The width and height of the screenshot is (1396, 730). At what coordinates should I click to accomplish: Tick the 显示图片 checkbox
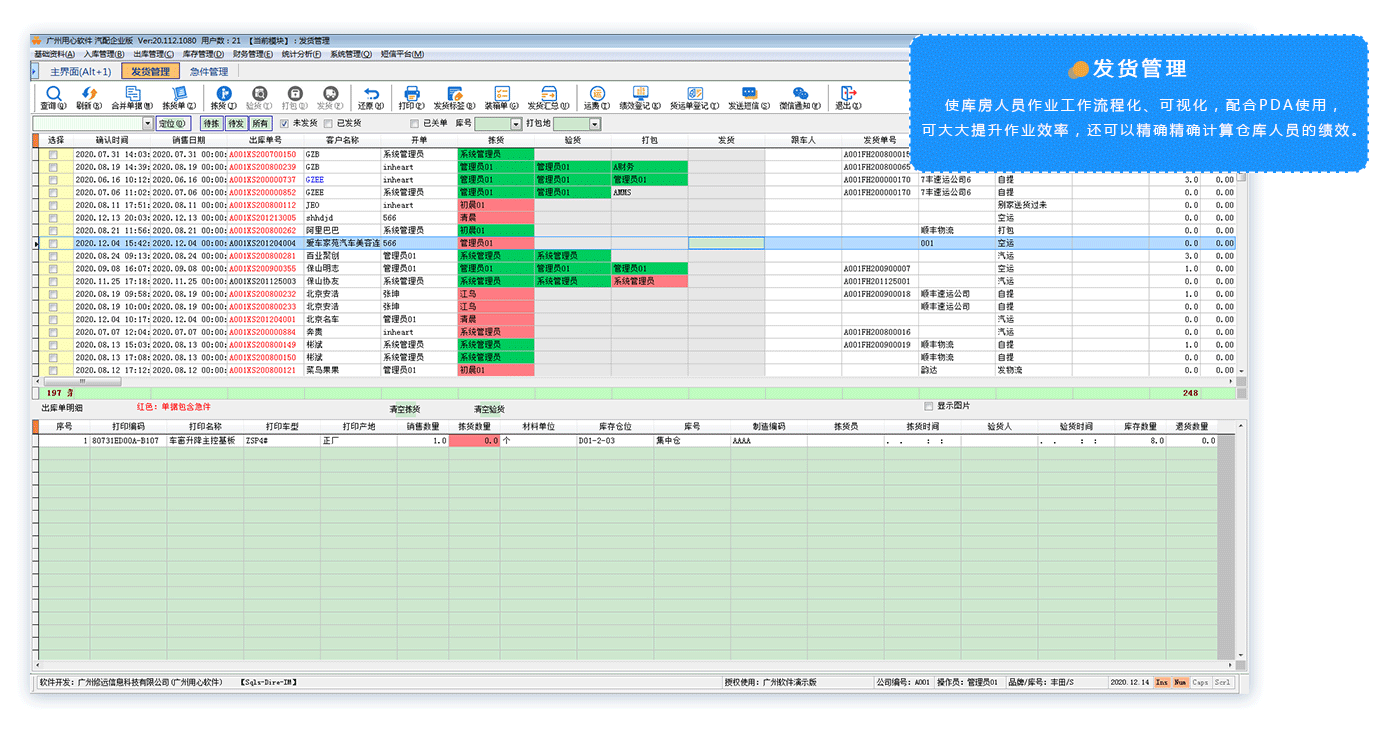coord(929,406)
